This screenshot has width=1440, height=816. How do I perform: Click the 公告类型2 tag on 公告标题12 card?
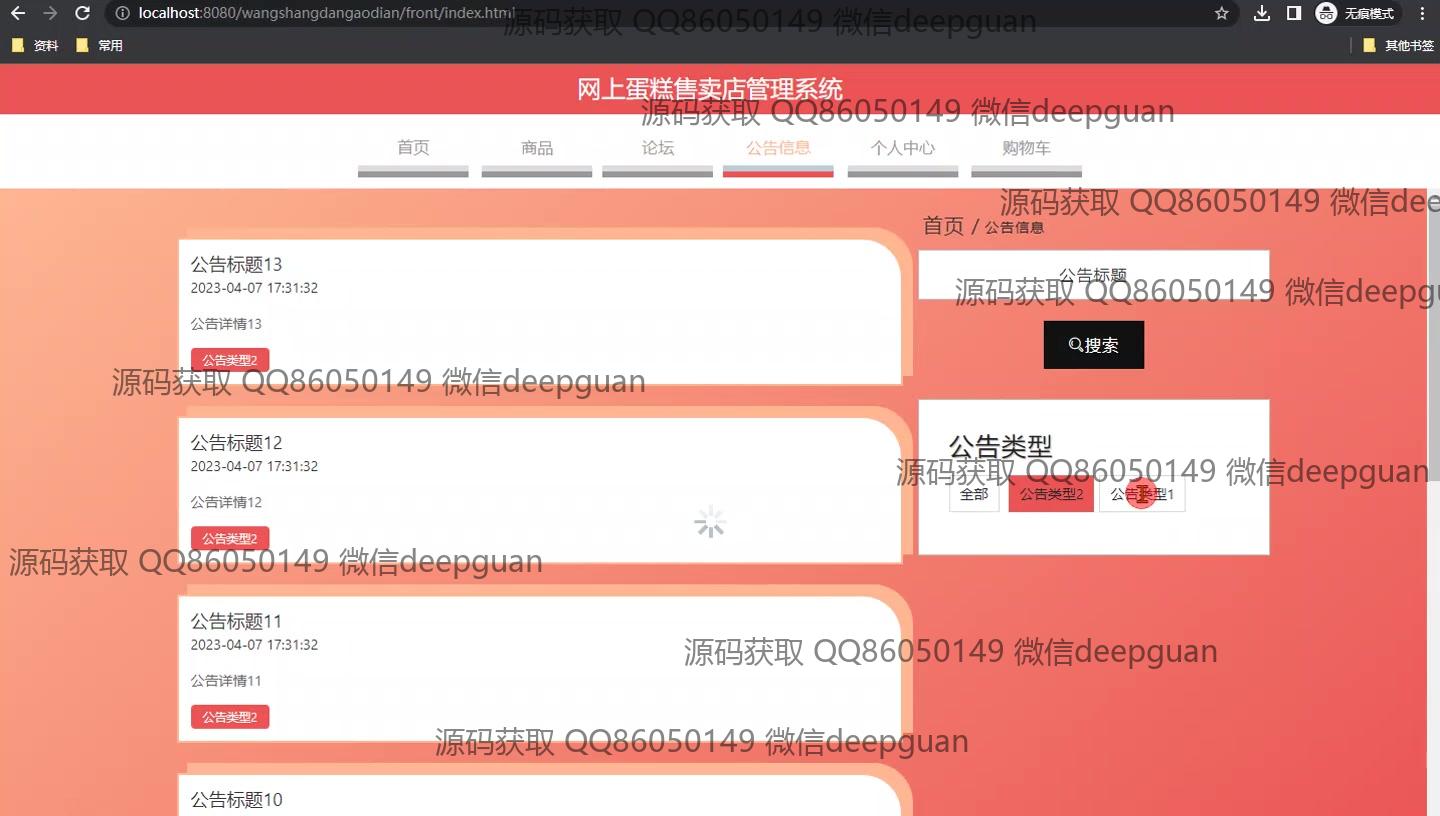tap(230, 539)
